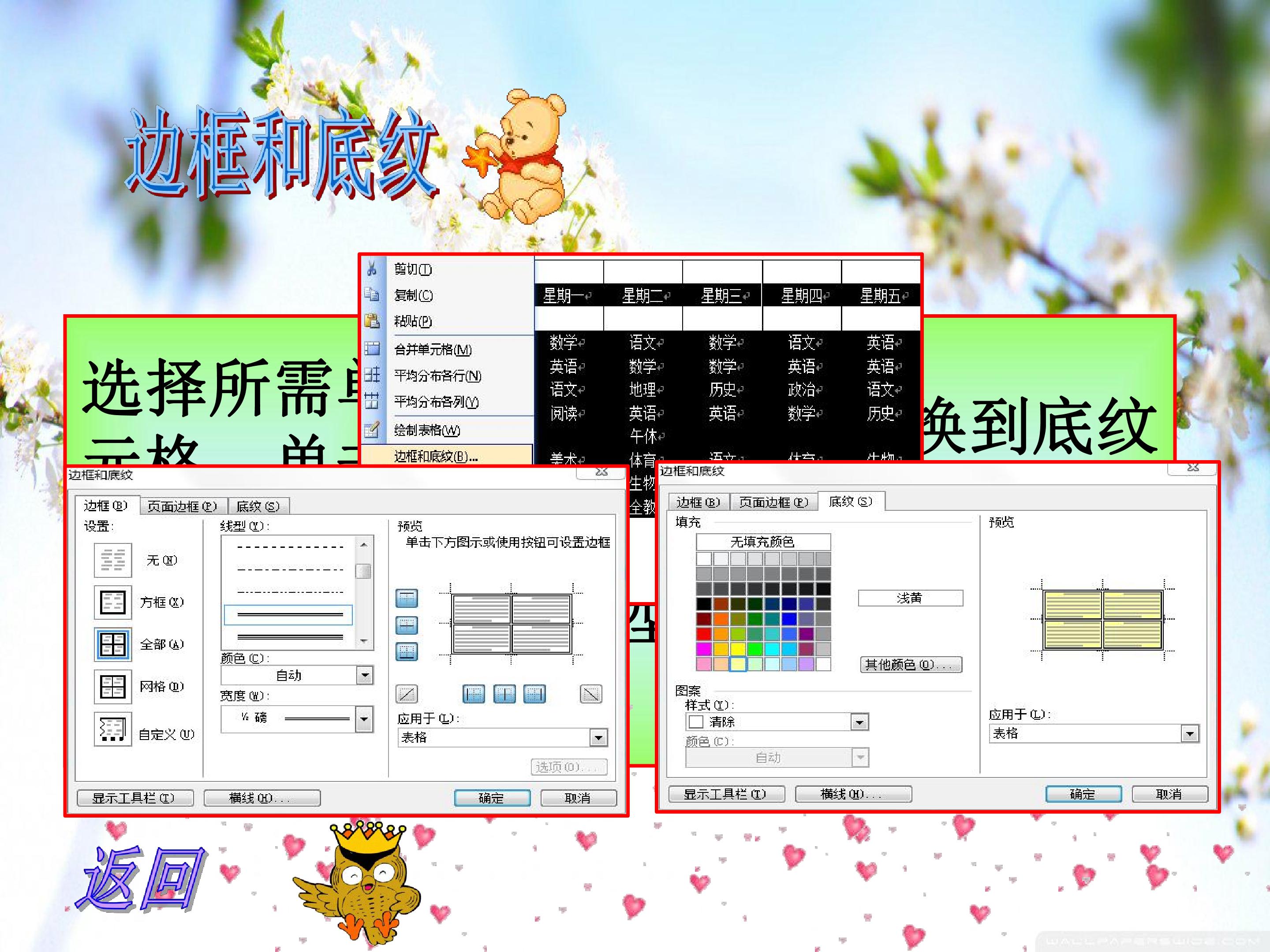
Task: Choose 绘制表格(W) menu entry
Action: coord(427,429)
